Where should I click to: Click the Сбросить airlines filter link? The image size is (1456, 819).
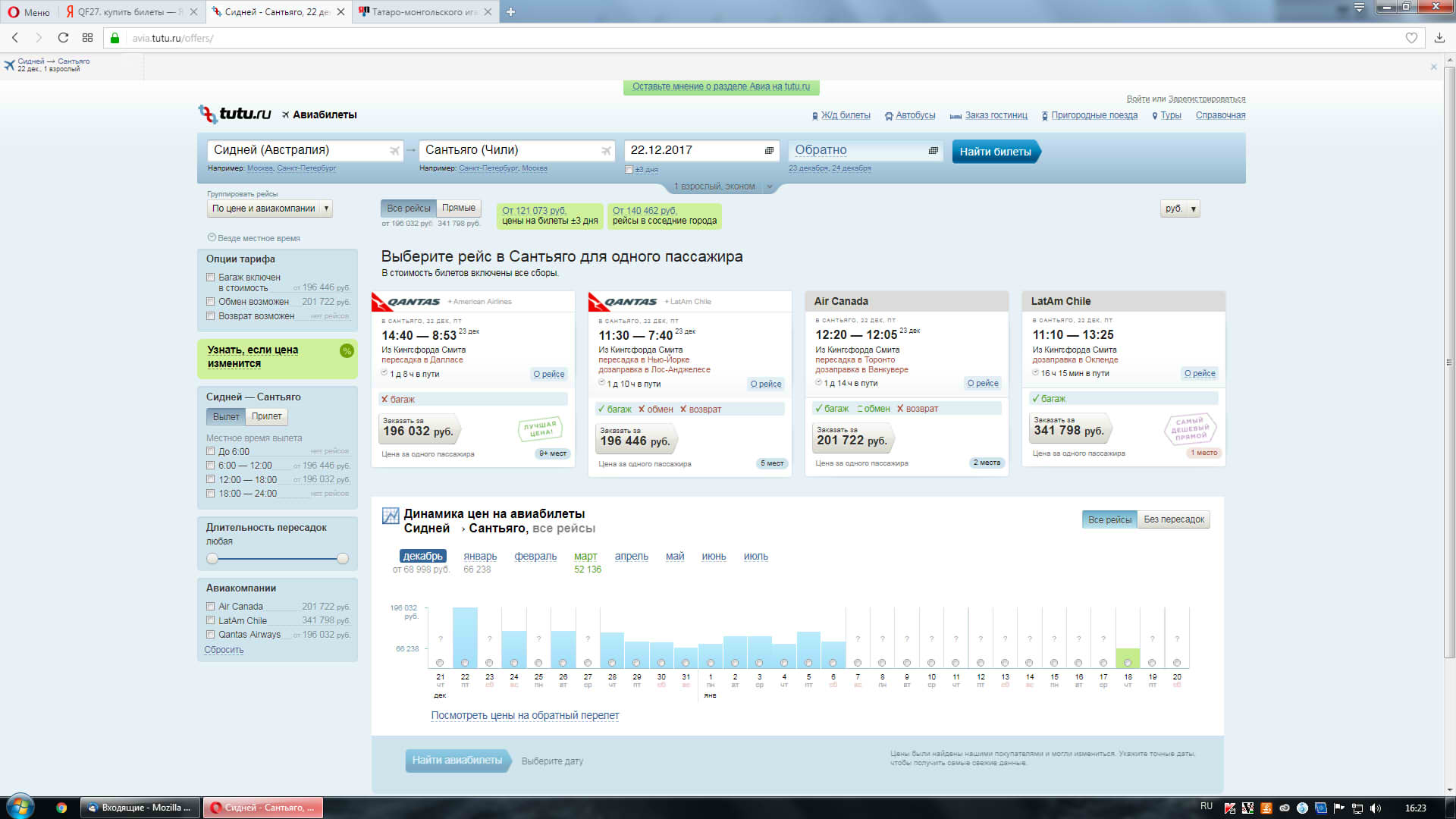coord(224,650)
